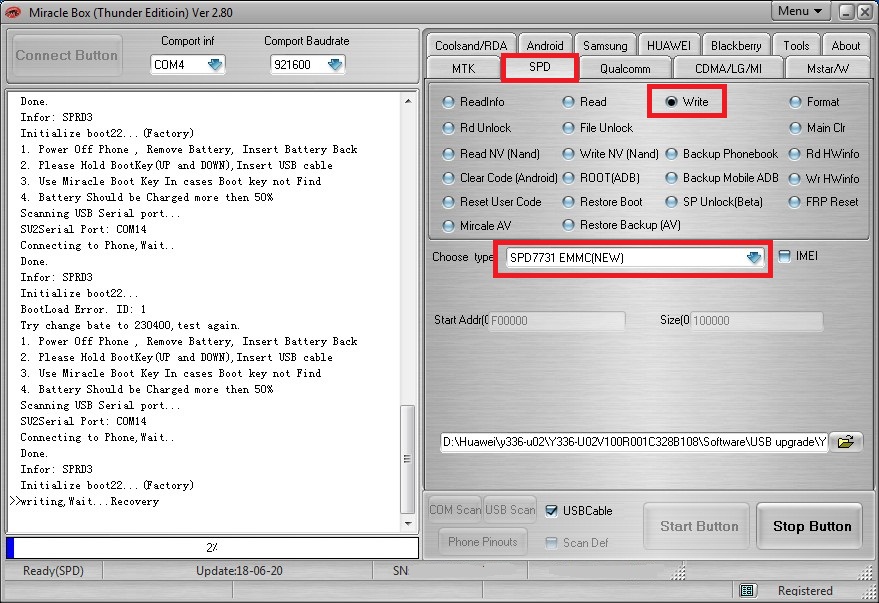Toggle the IMEI checkbox

coord(785,256)
